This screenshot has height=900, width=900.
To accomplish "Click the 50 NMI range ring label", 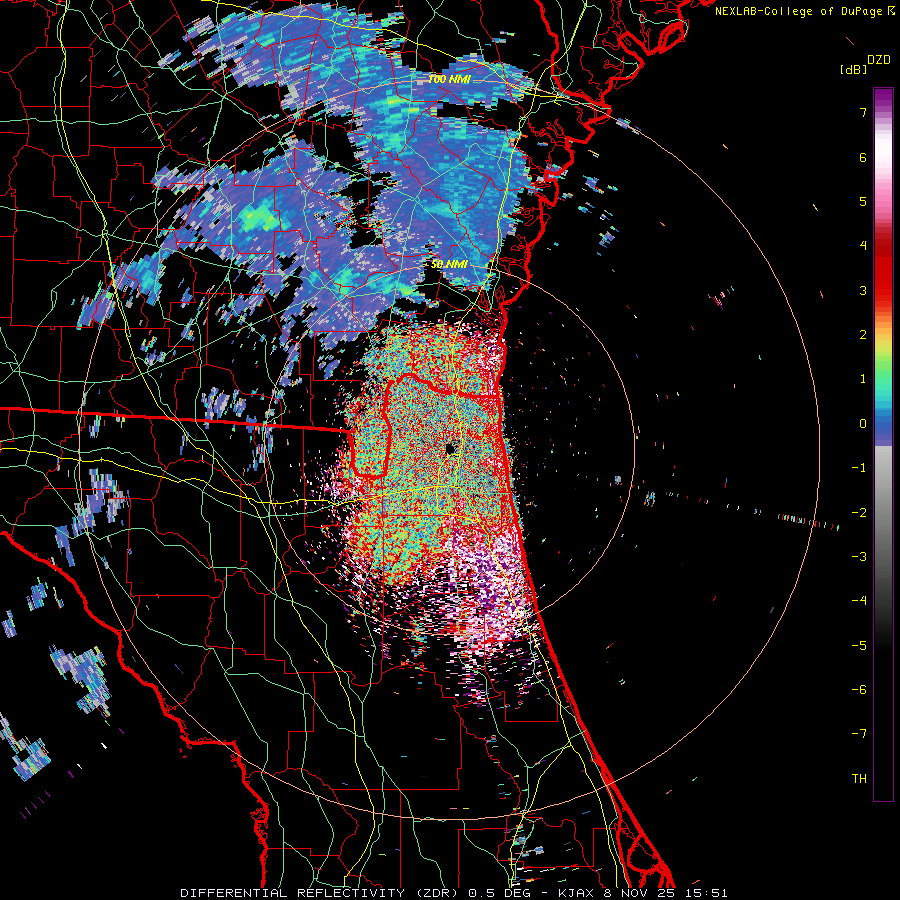I will (x=449, y=265).
